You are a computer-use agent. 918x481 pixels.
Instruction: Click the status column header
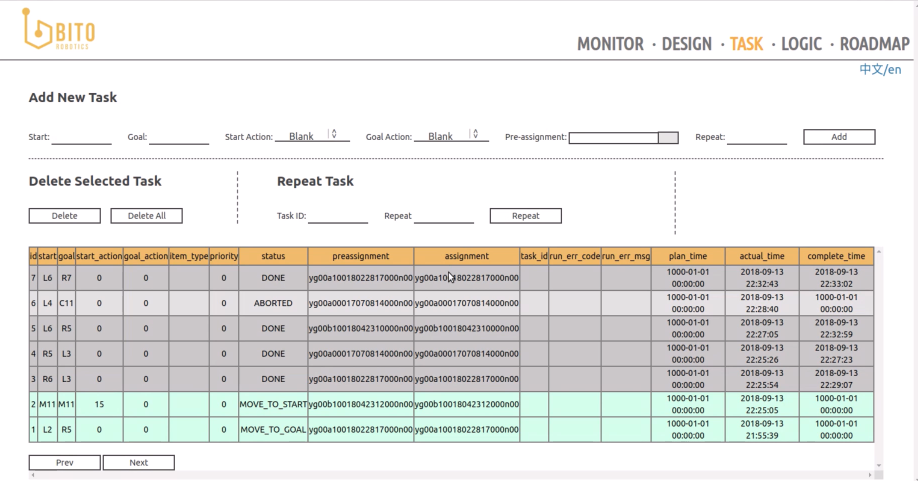[273, 256]
